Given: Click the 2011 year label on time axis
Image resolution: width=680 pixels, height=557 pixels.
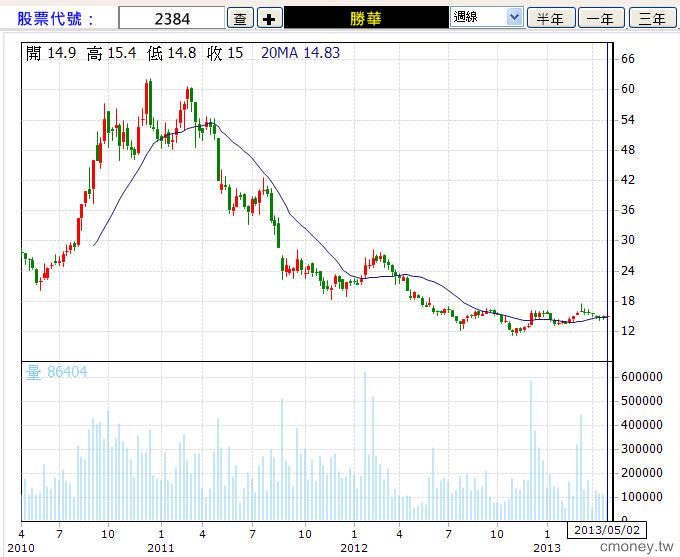Looking at the screenshot, I should tap(160, 548).
